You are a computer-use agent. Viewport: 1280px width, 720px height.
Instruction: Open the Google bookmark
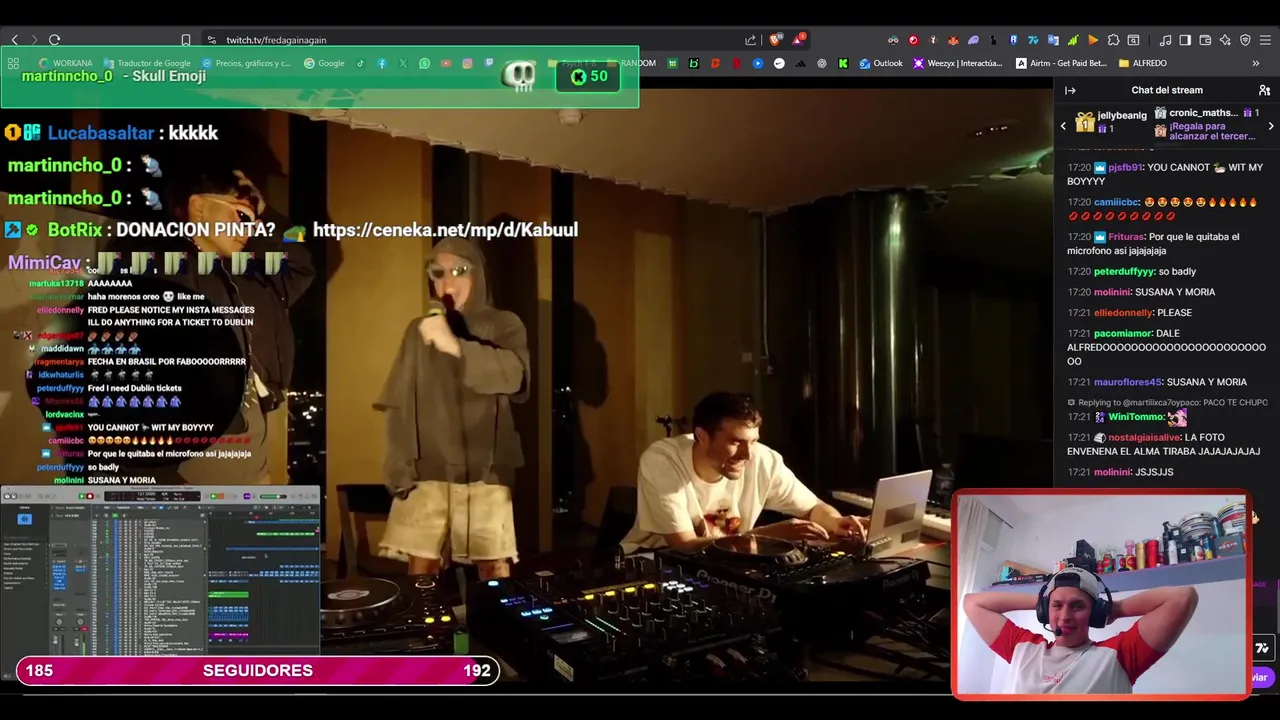point(324,63)
